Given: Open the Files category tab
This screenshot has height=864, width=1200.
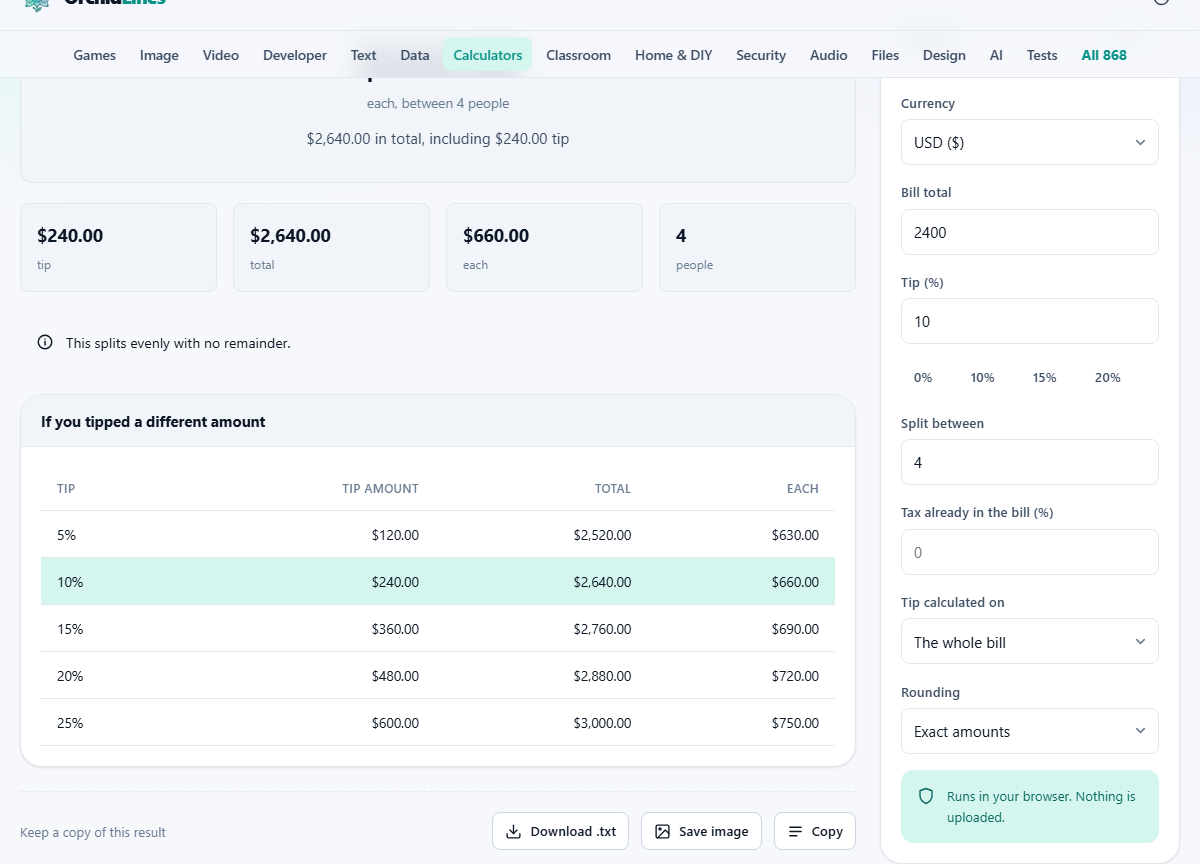Looking at the screenshot, I should [x=885, y=55].
